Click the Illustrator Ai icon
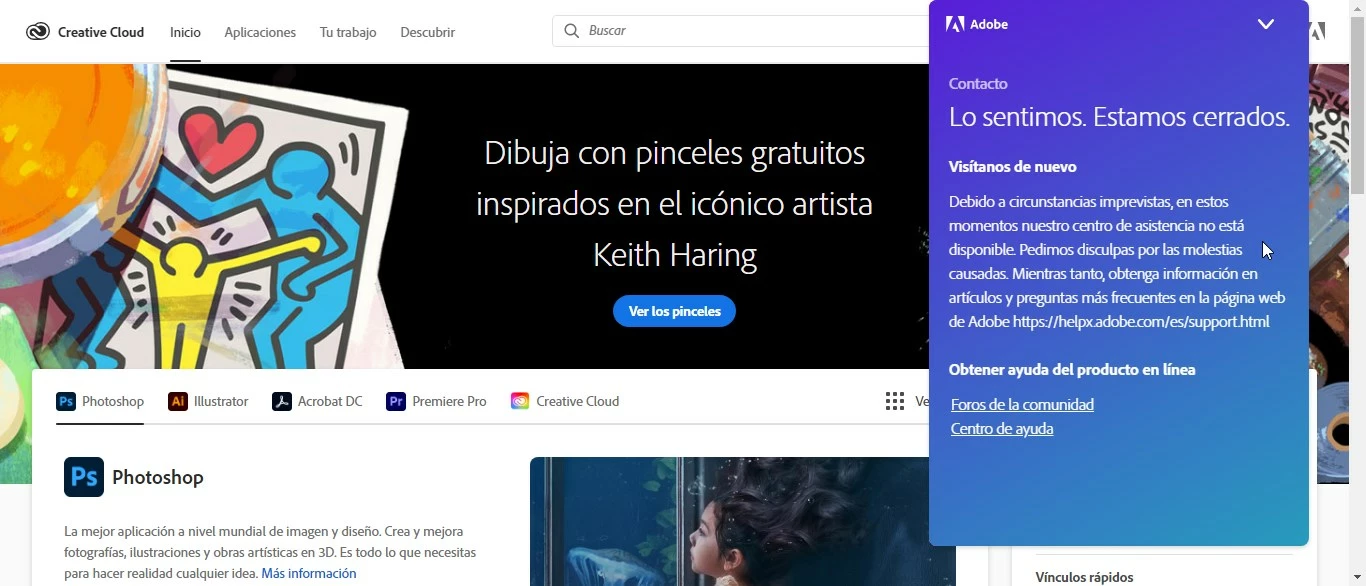 pos(178,401)
